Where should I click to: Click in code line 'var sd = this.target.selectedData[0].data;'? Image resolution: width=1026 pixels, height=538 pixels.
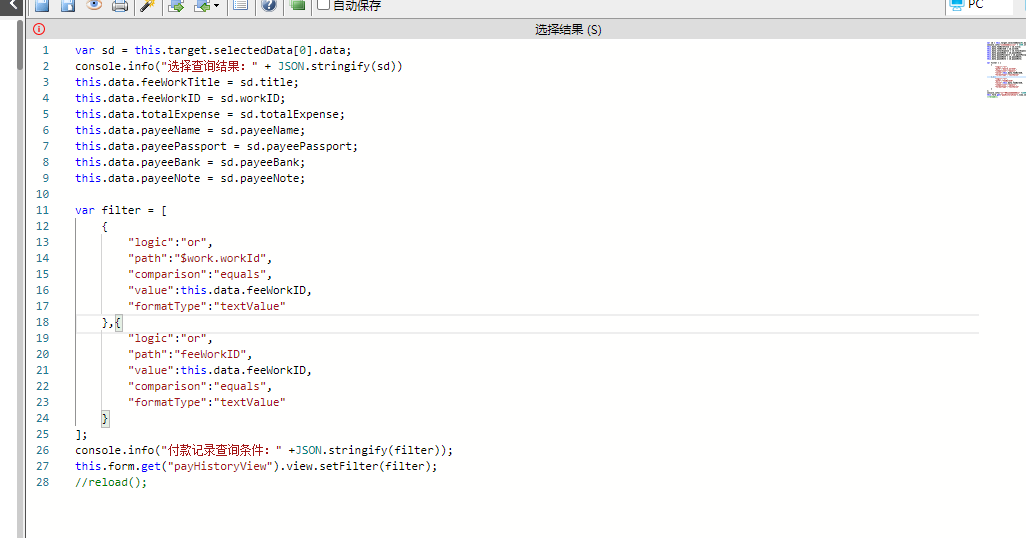pyautogui.click(x=213, y=50)
